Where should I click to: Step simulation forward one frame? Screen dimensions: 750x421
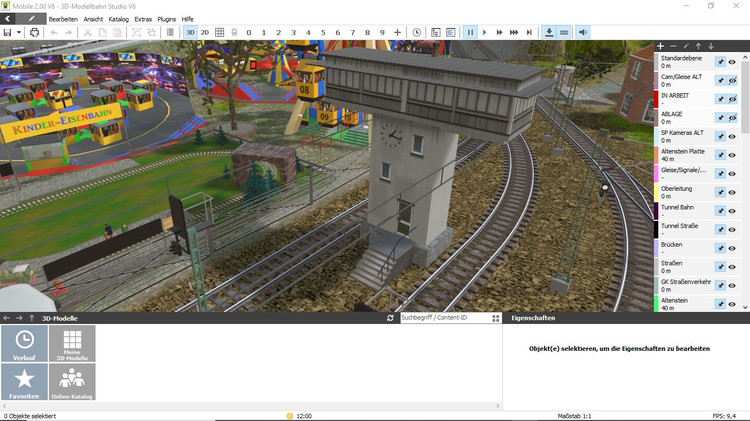pyautogui.click(x=529, y=33)
